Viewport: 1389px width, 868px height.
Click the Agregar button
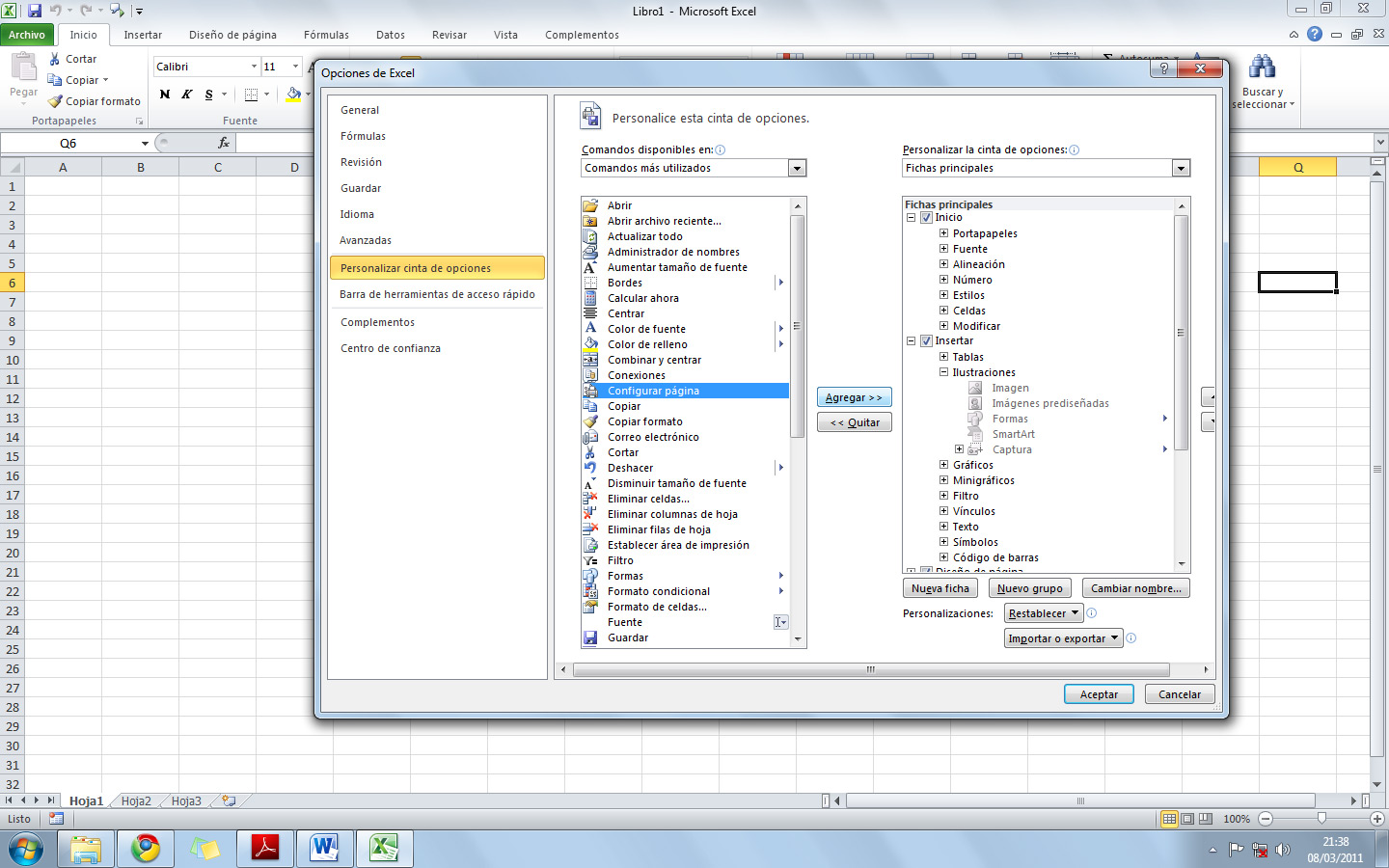coord(854,396)
